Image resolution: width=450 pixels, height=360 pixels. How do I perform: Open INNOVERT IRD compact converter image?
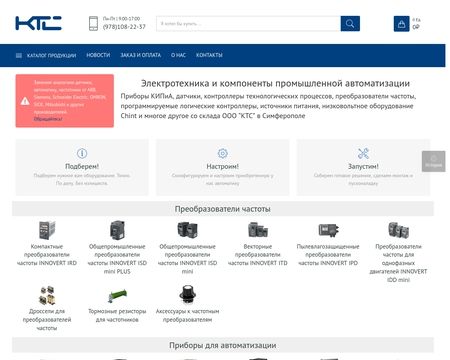point(47,230)
